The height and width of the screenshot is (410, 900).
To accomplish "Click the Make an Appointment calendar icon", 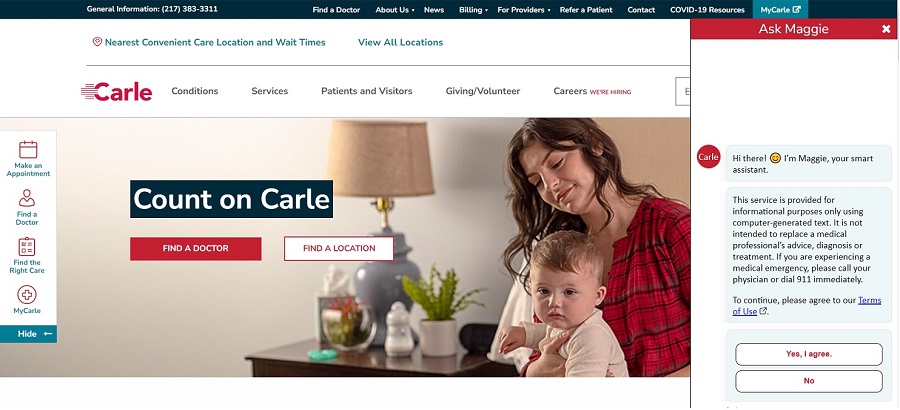I will pyautogui.click(x=28, y=150).
